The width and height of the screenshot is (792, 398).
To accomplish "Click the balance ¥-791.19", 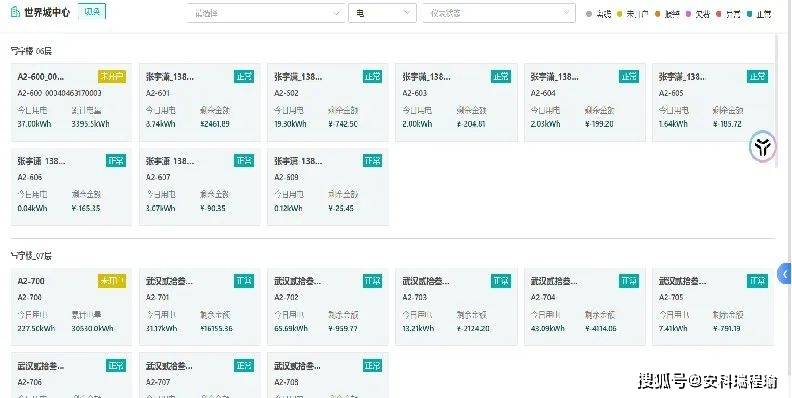I will pyautogui.click(x=727, y=328).
